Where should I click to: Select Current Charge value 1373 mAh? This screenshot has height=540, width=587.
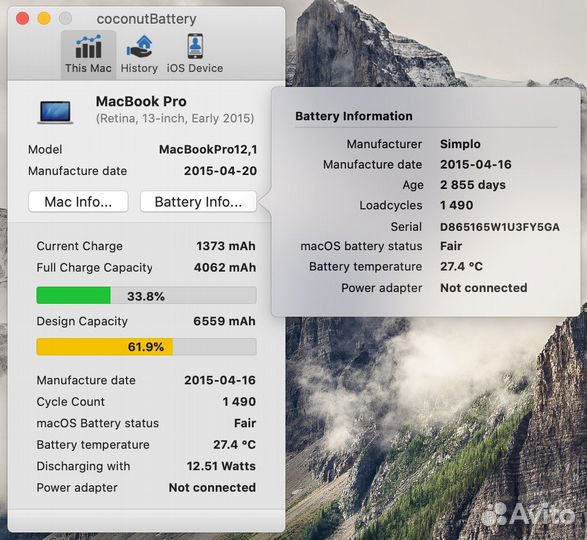(226, 246)
